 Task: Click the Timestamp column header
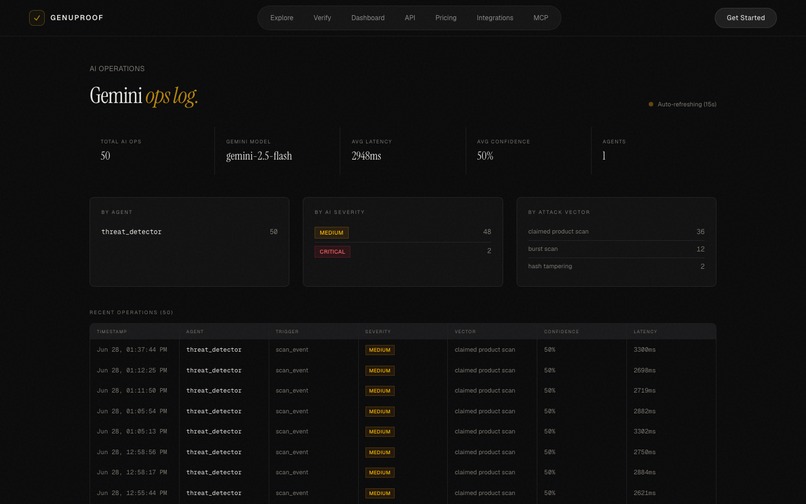pyautogui.click(x=112, y=332)
